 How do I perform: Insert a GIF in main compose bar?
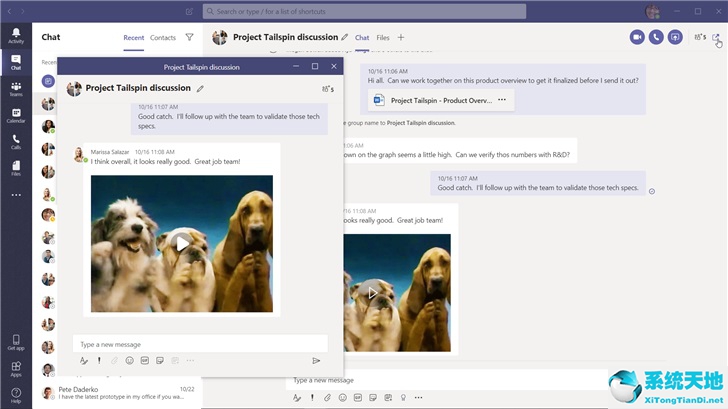(358, 397)
